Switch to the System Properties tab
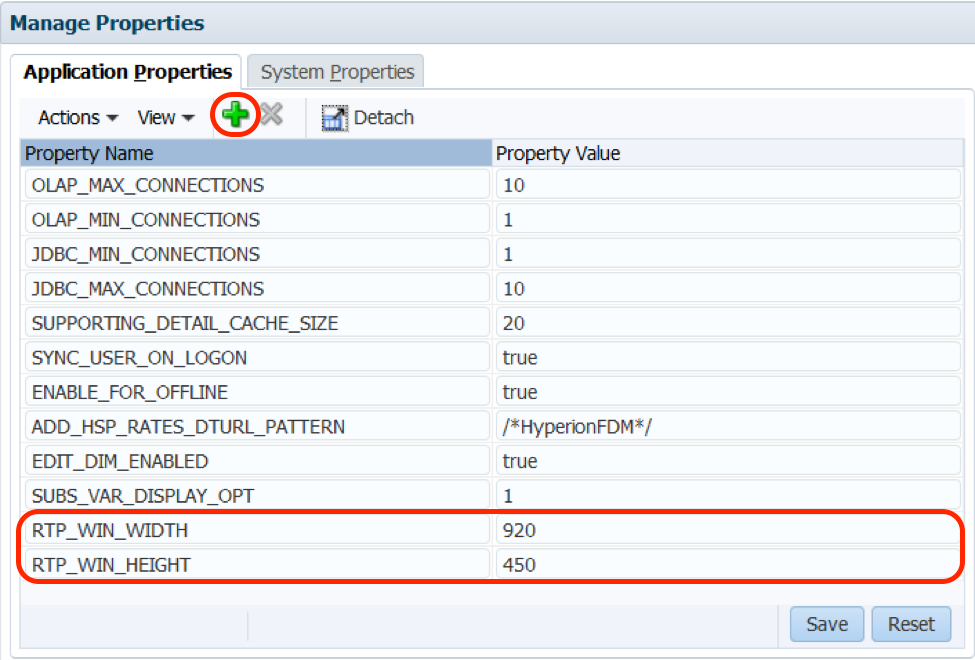Image resolution: width=975 pixels, height=660 pixels. (337, 72)
